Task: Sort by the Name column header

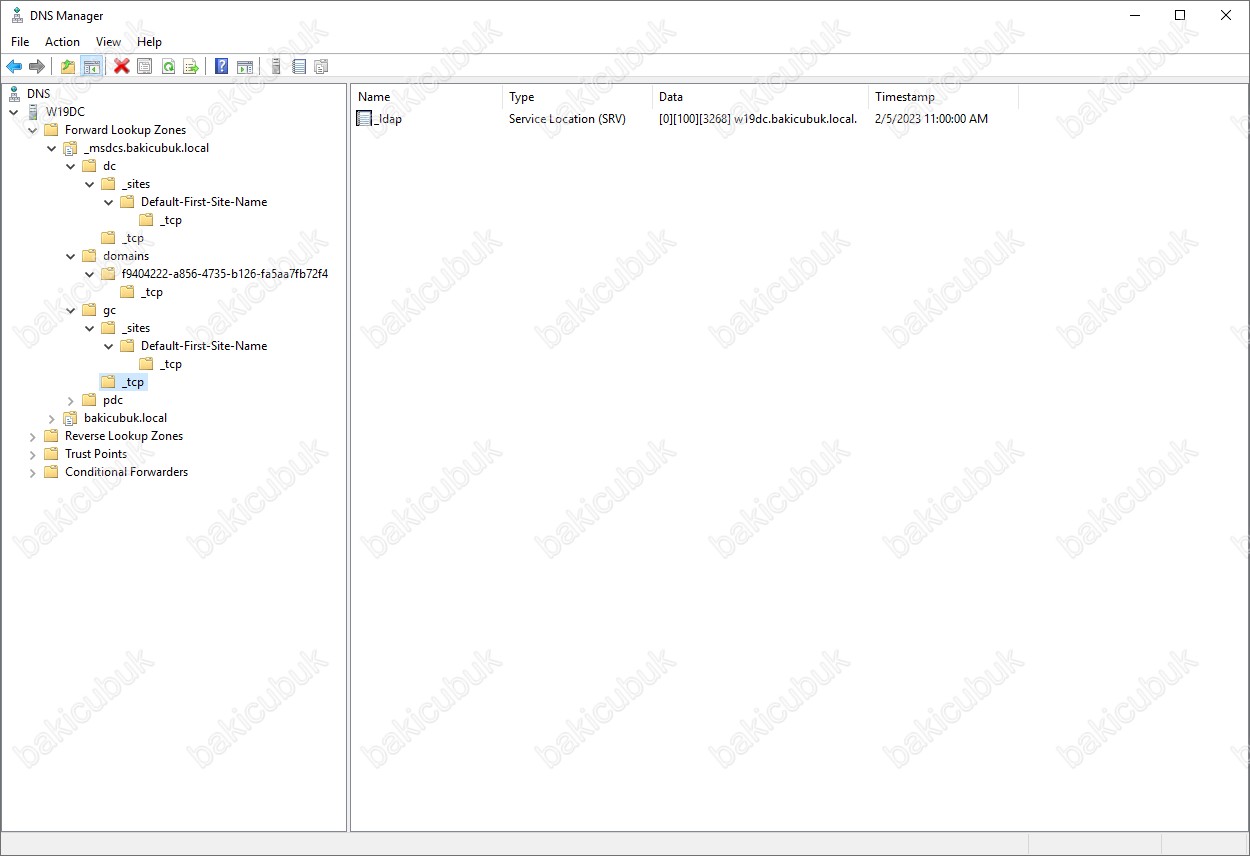Action: (427, 97)
